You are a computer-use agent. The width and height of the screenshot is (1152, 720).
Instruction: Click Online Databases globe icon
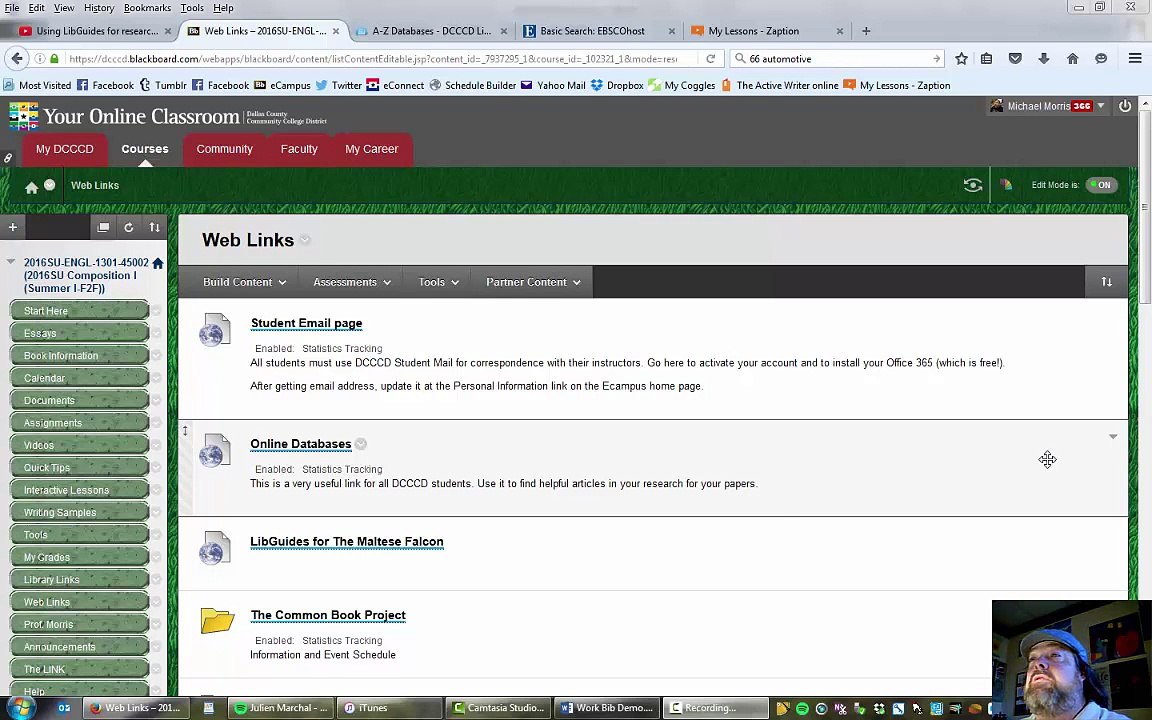[x=215, y=450]
